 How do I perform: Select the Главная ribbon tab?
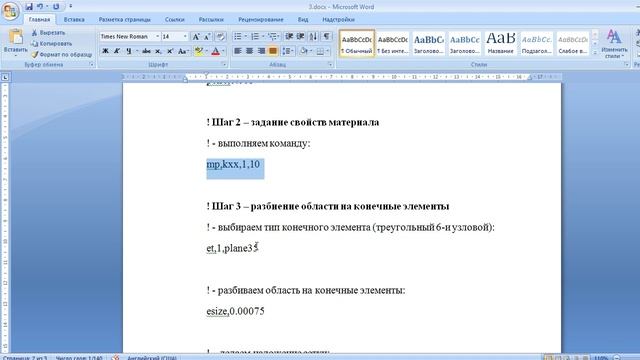tap(39, 19)
